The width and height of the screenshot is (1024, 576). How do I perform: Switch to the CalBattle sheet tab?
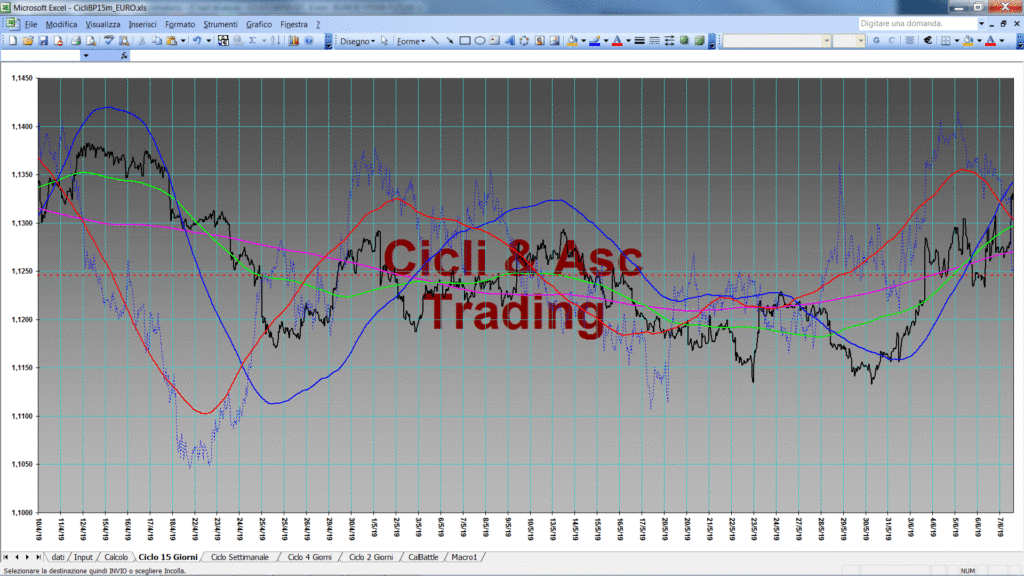point(423,557)
